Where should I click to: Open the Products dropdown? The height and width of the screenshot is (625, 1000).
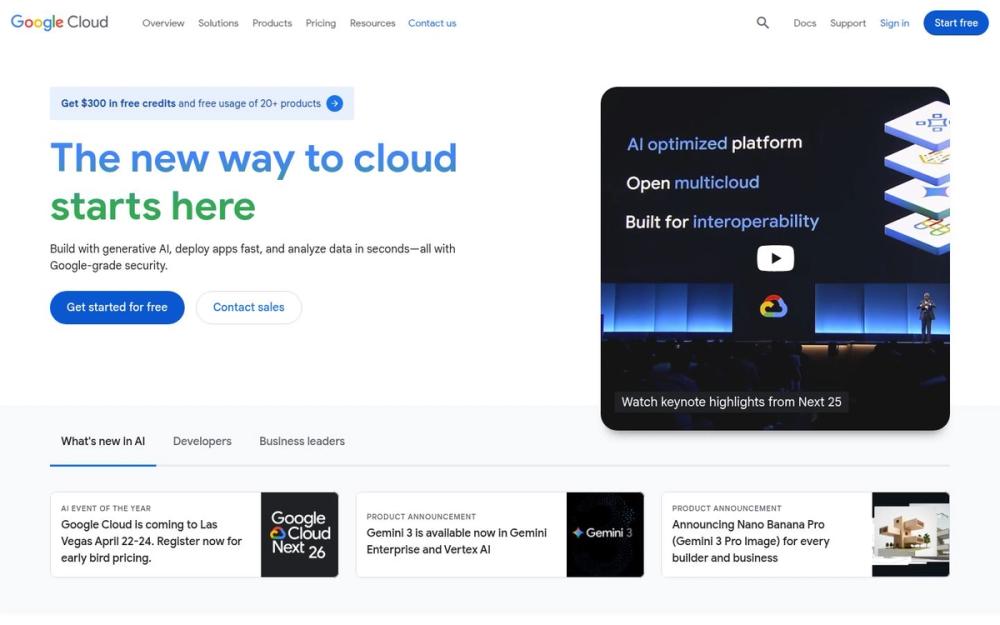coord(271,22)
